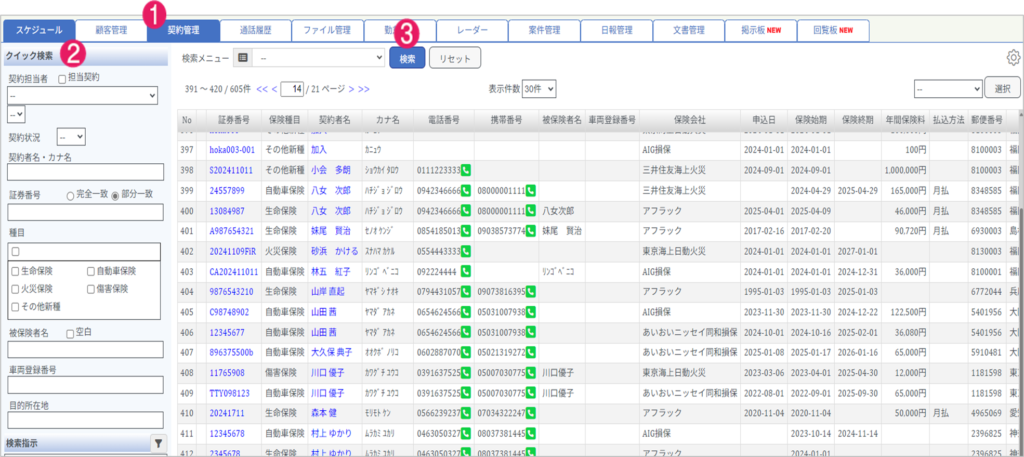
Task: Tick the 担当契約 checkbox
Action: coord(63,78)
